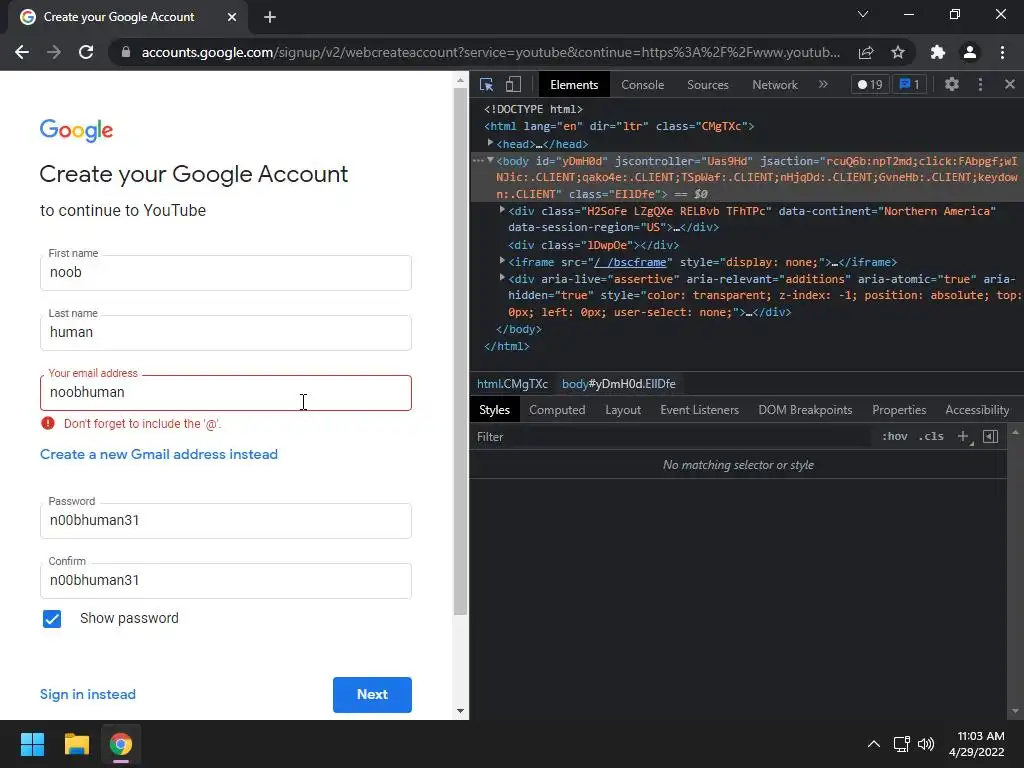The image size is (1024, 768).
Task: Open the Extensions puzzle icon
Action: tap(938, 52)
